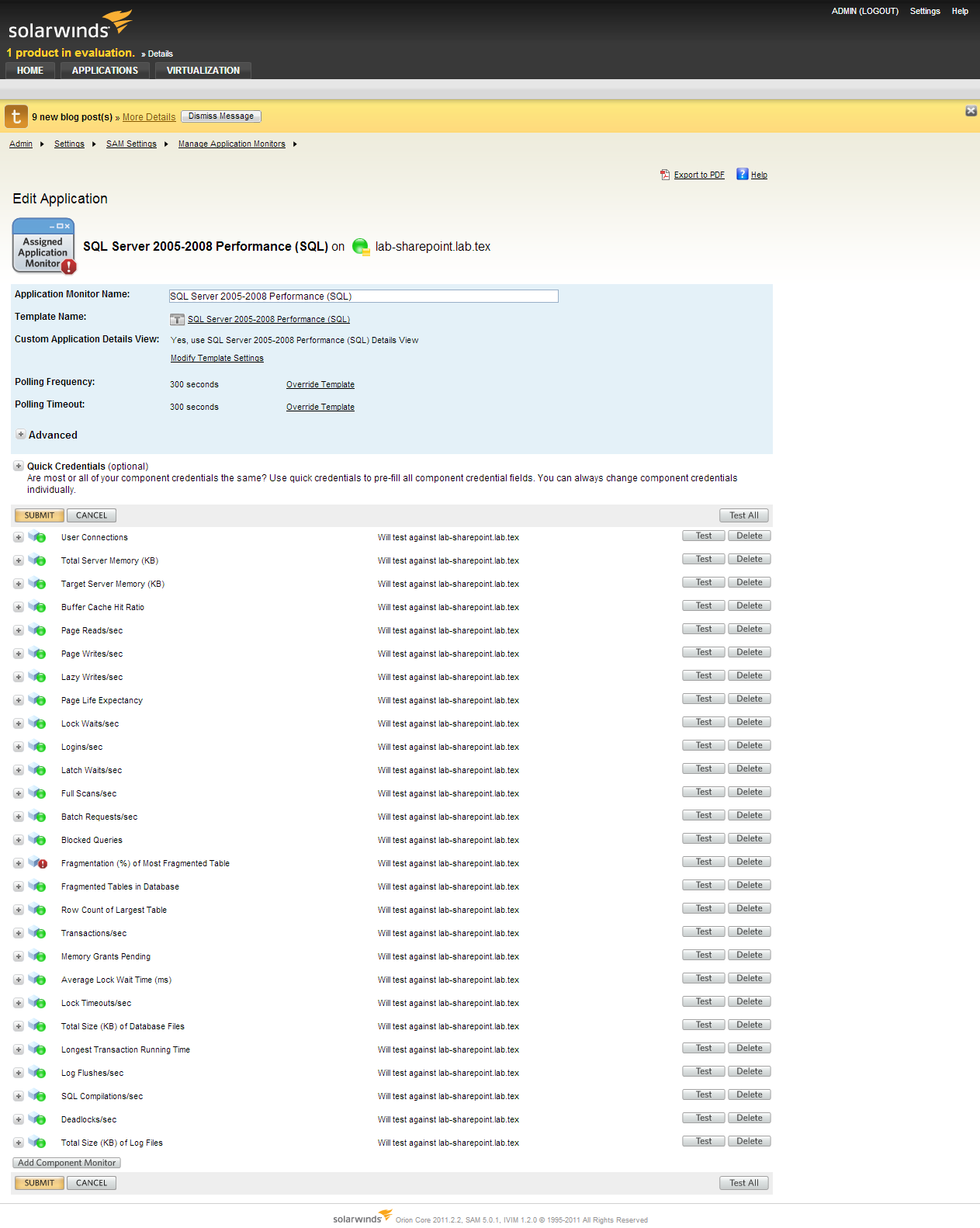Click the bottom CANCEL button
The image size is (980, 1228).
[92, 1183]
